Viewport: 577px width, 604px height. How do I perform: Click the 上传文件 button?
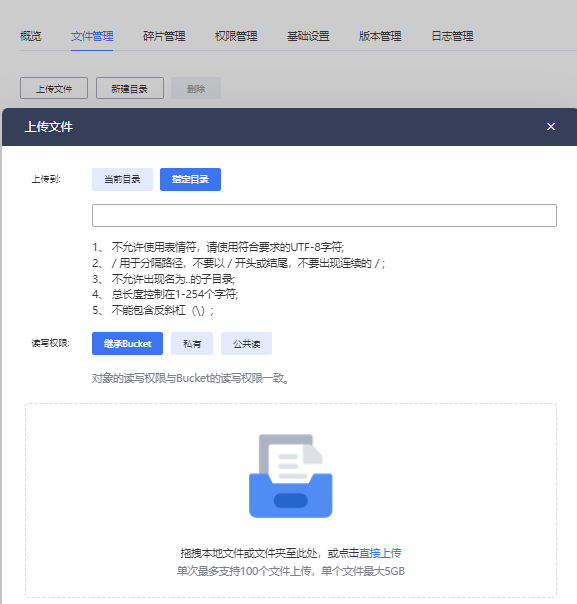click(54, 88)
